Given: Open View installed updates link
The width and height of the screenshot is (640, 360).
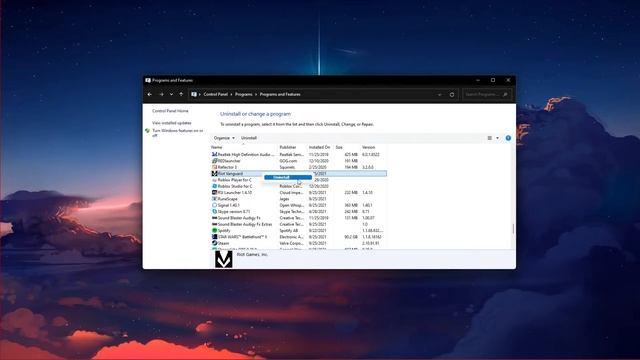Looking at the screenshot, I should pos(171,123).
